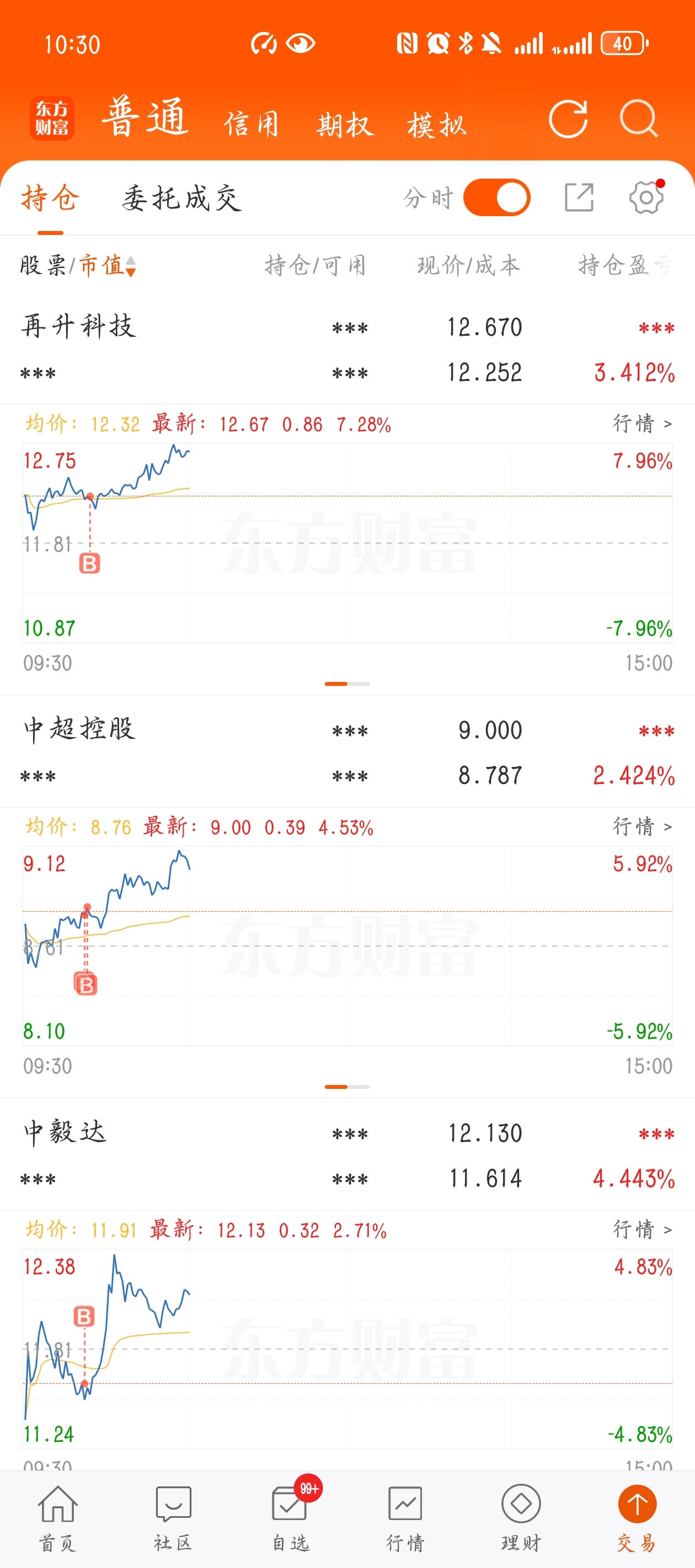Screen dimensions: 695x1568
Task: Expand 中超控股 行情 details arrow
Action: pyautogui.click(x=642, y=826)
